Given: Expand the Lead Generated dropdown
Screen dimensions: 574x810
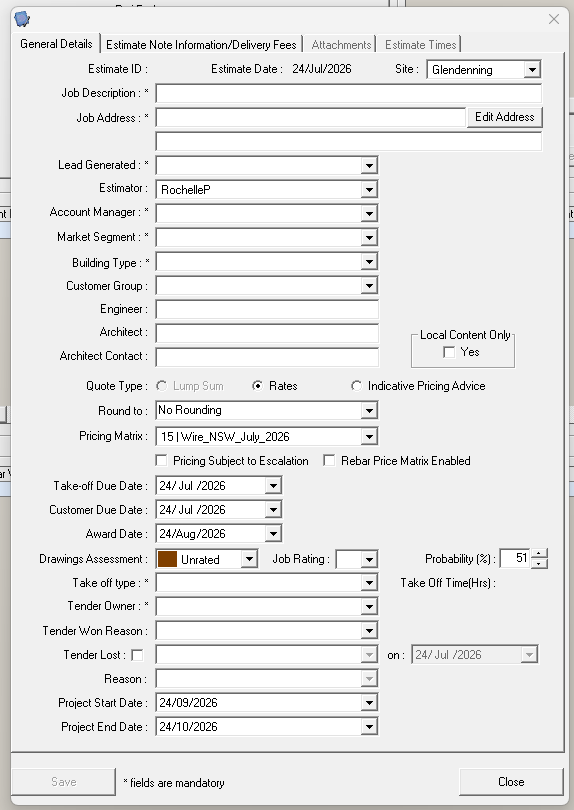Looking at the screenshot, I should tap(368, 165).
